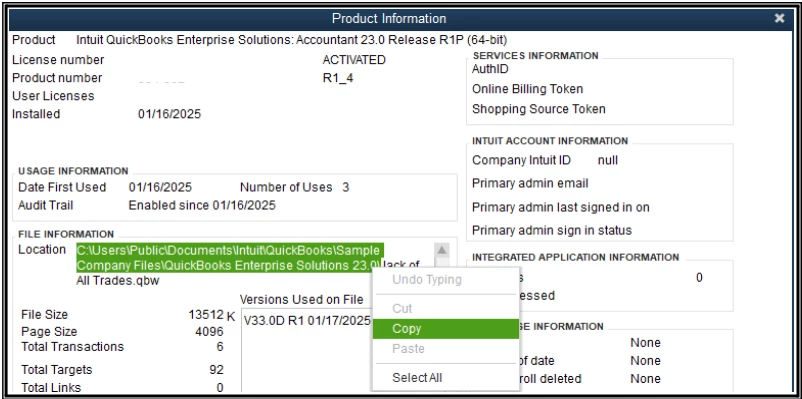Click the R1_4 value
The image size is (802, 399).
[x=338, y=78]
